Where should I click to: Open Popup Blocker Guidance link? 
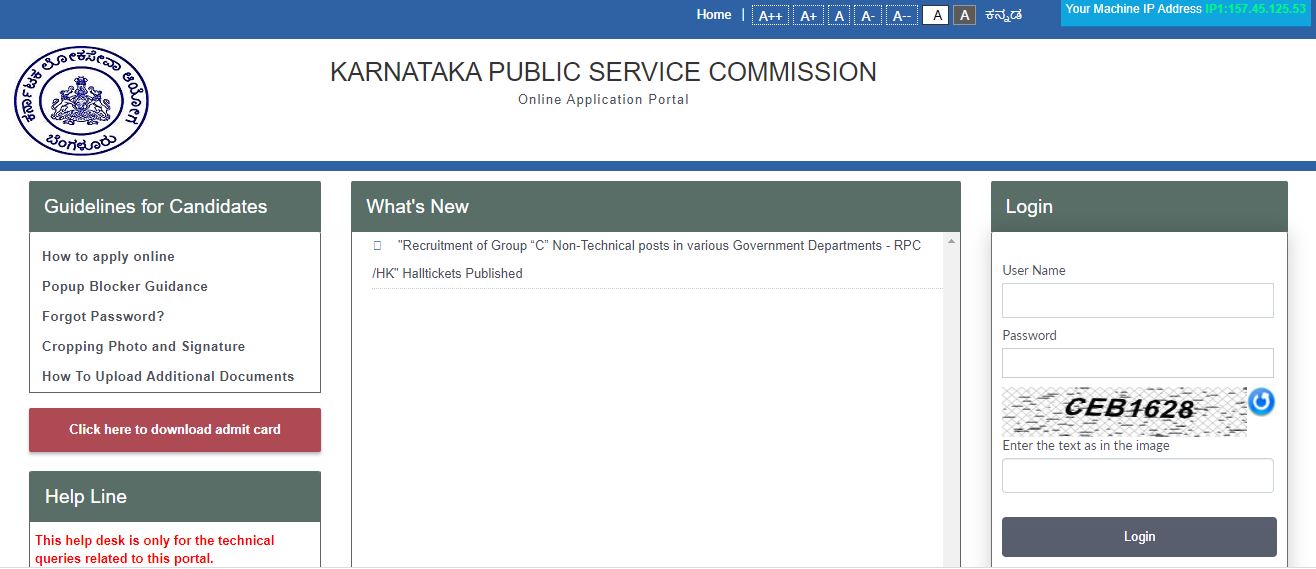click(x=125, y=287)
